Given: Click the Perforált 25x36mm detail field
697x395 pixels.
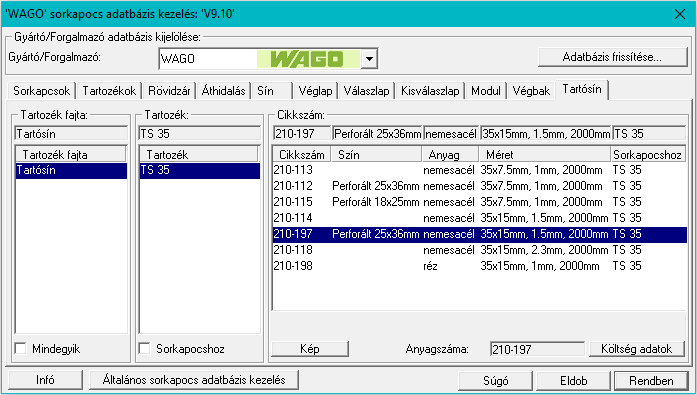Looking at the screenshot, I should coord(377,133).
